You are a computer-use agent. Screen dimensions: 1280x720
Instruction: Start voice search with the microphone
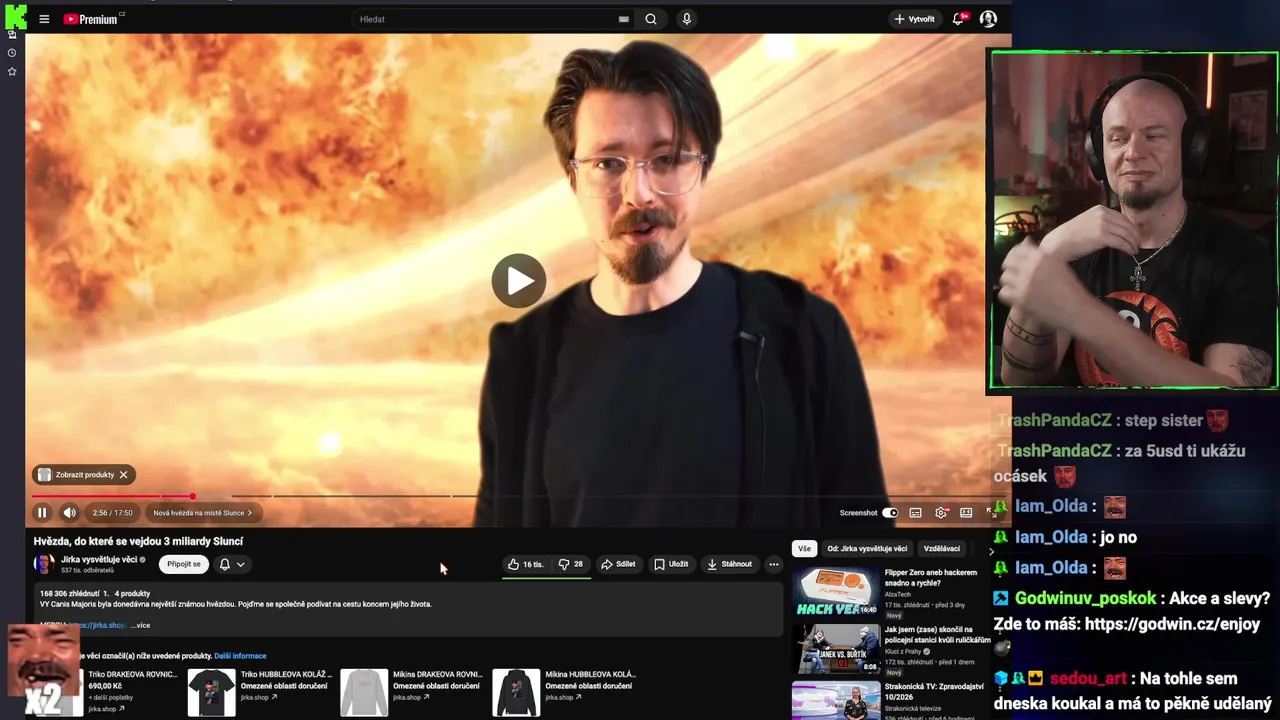[686, 19]
